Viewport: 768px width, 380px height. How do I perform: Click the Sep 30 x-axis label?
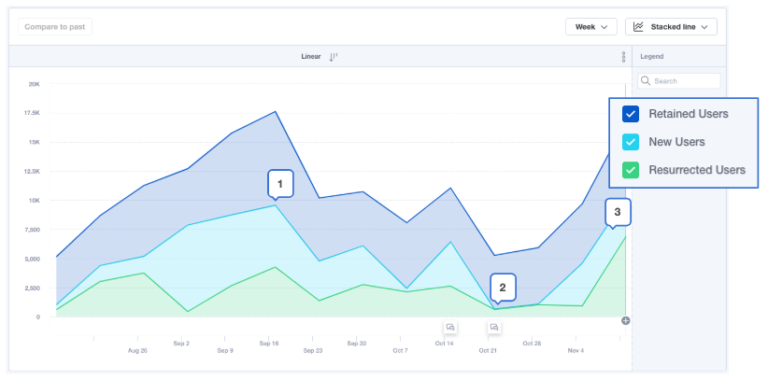point(357,344)
